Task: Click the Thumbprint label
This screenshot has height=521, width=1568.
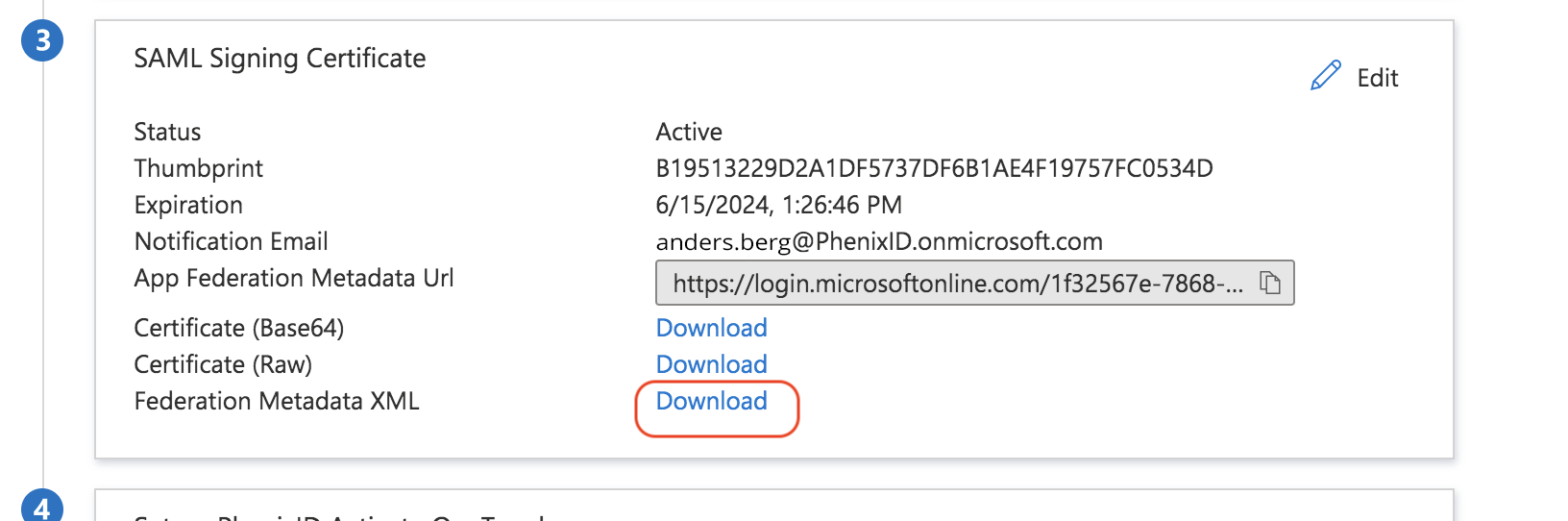Action: pyautogui.click(x=198, y=168)
